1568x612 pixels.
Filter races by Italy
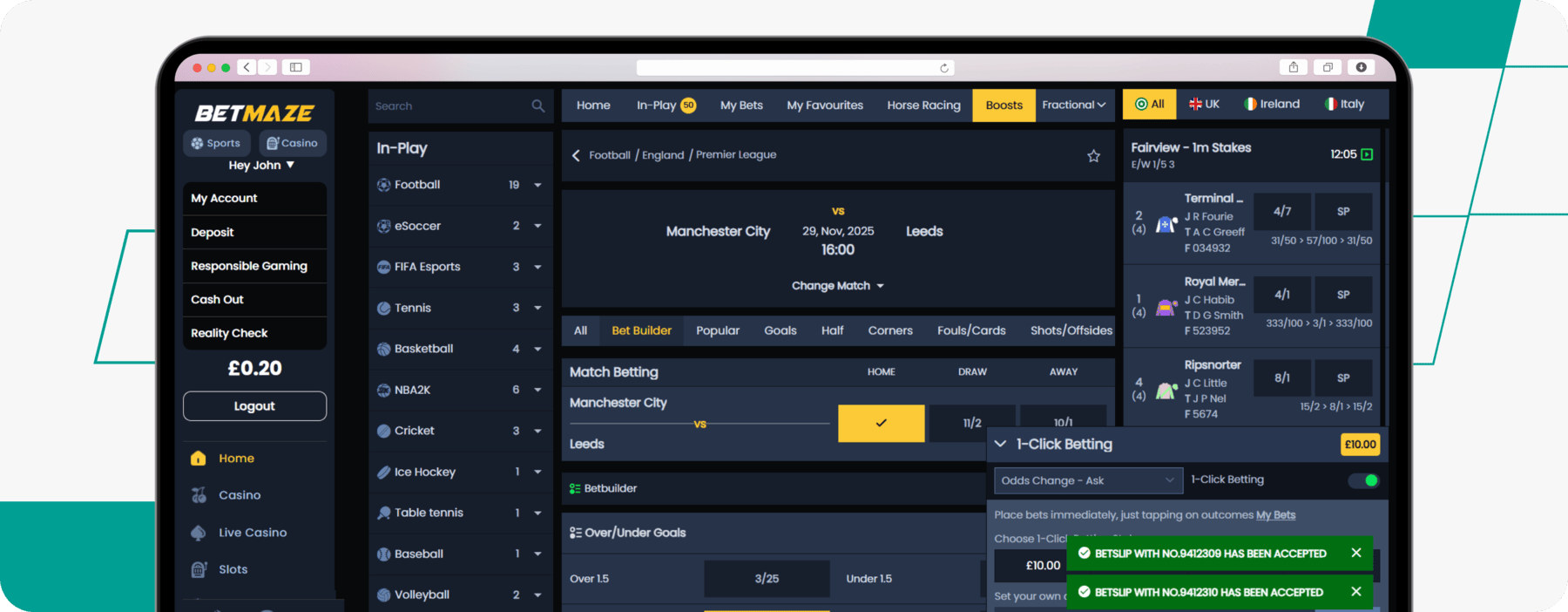tap(1345, 104)
